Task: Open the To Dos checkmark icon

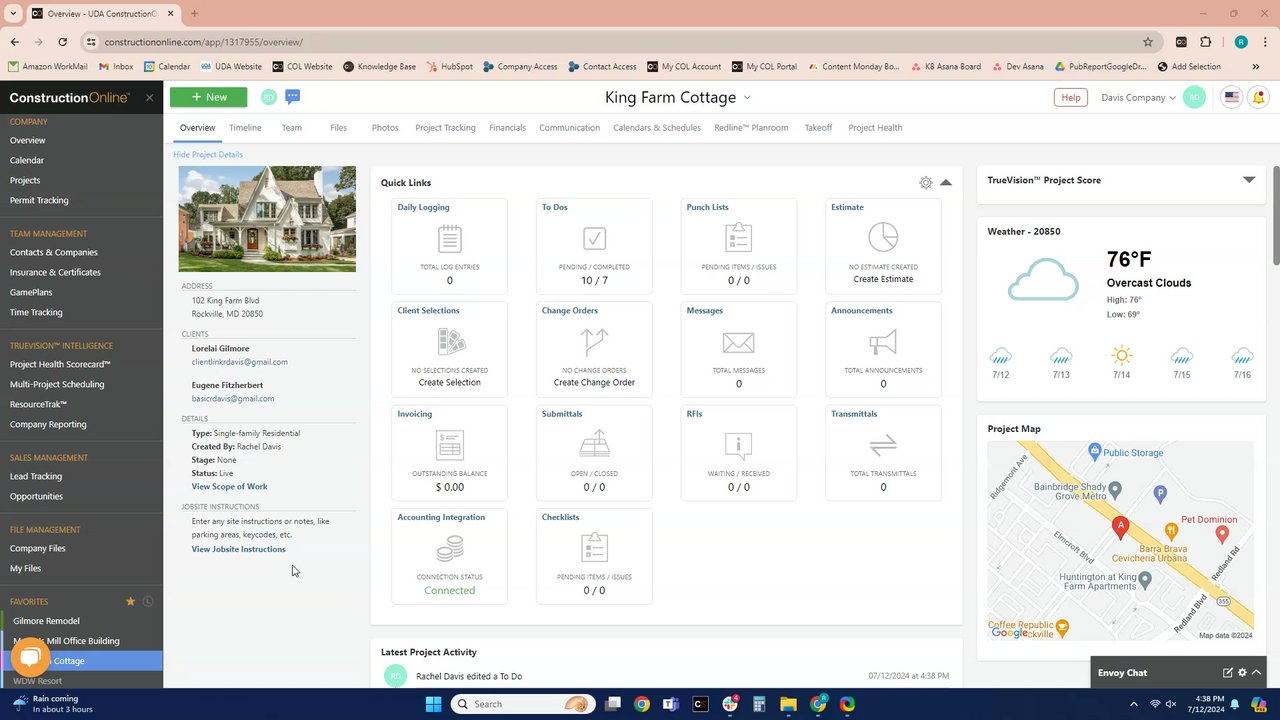Action: [594, 238]
